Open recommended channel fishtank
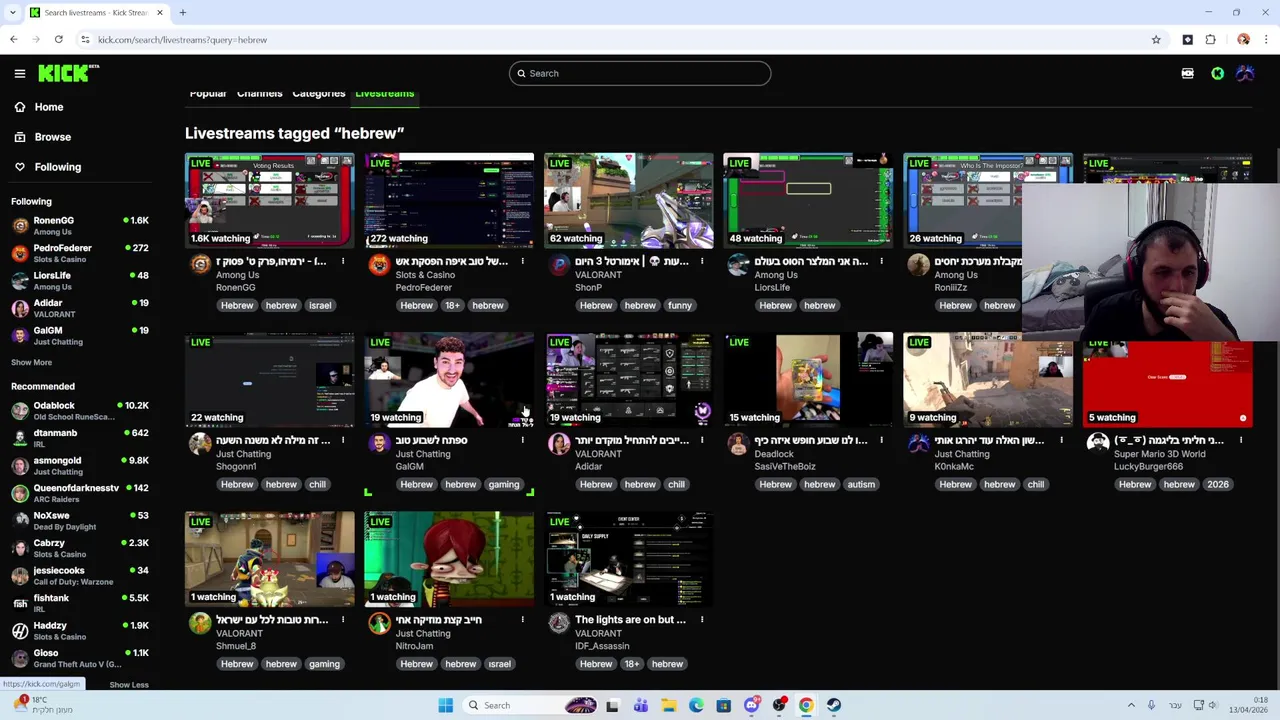 [x=80, y=603]
